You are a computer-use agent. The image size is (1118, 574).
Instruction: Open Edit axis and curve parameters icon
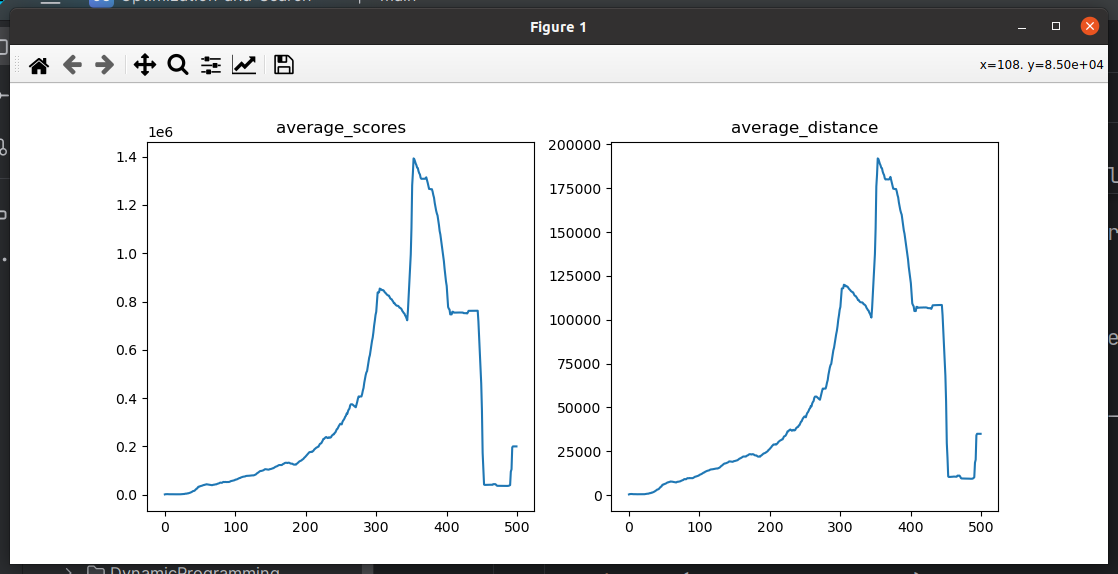click(x=244, y=66)
